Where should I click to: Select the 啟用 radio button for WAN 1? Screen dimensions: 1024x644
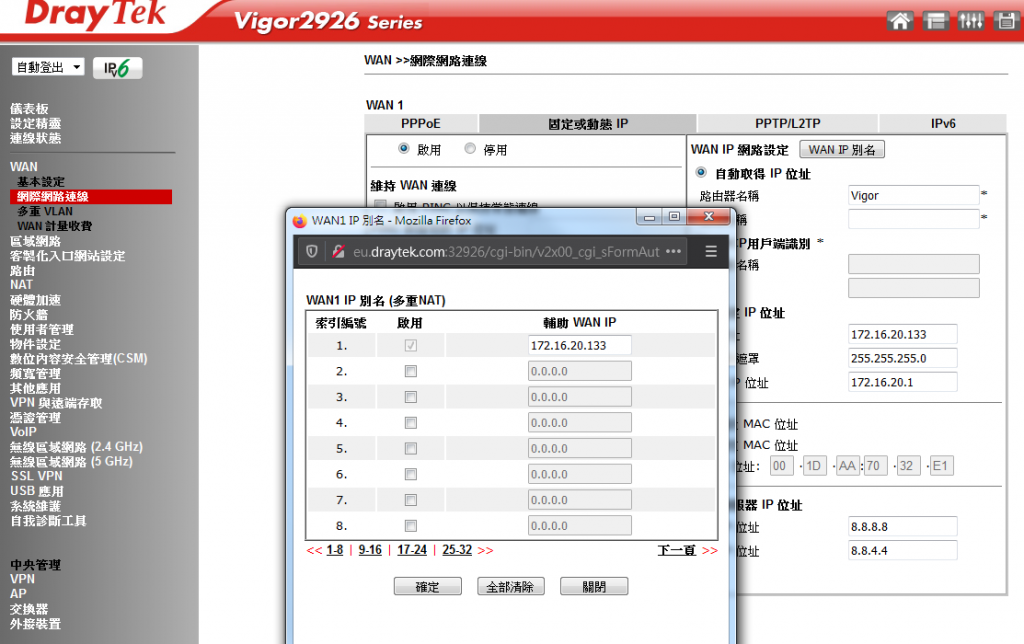[404, 148]
